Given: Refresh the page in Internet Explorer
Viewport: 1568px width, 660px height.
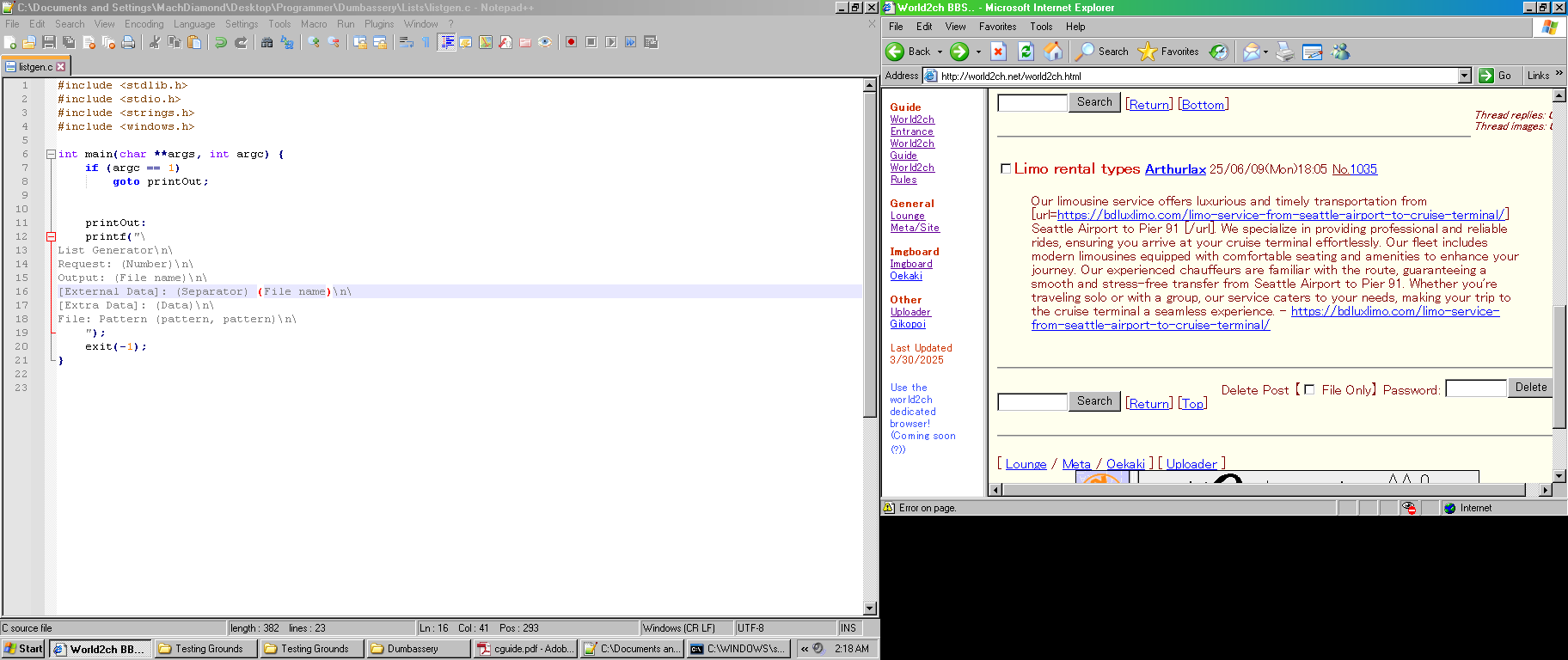Looking at the screenshot, I should click(x=1026, y=52).
